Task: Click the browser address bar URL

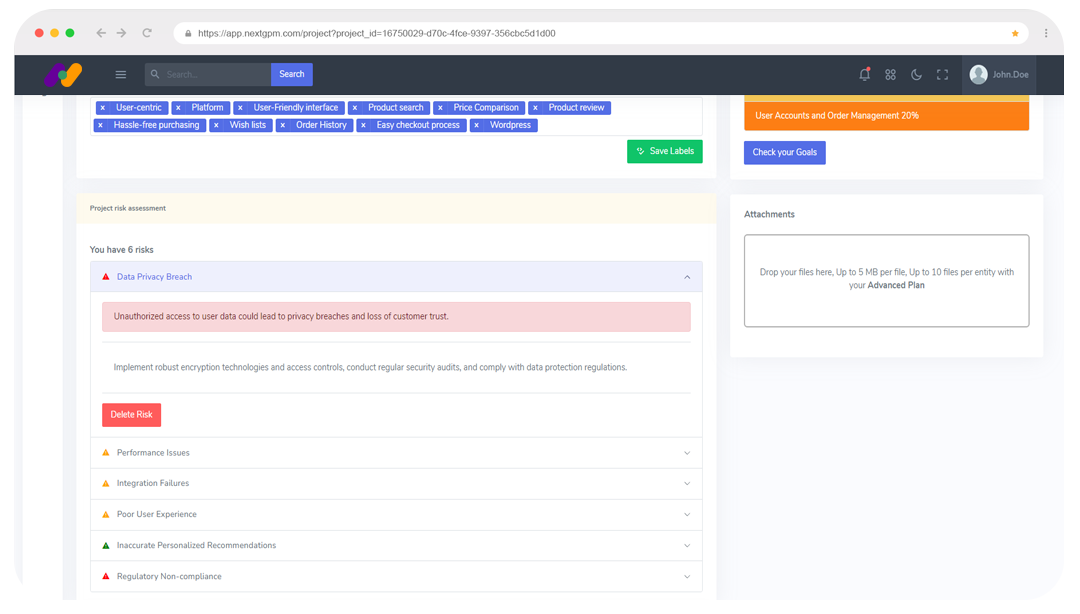Action: click(377, 33)
